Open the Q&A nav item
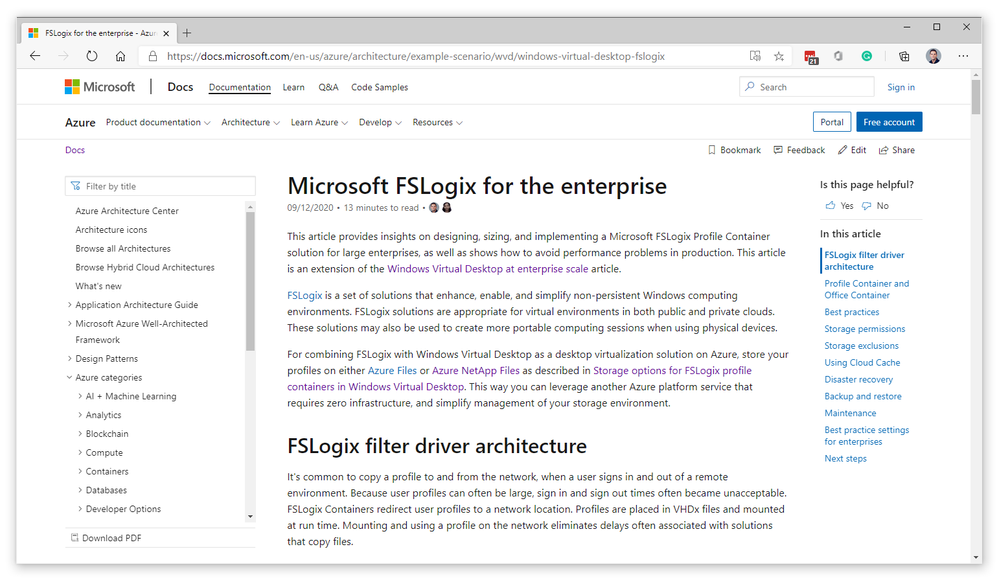 coord(328,87)
